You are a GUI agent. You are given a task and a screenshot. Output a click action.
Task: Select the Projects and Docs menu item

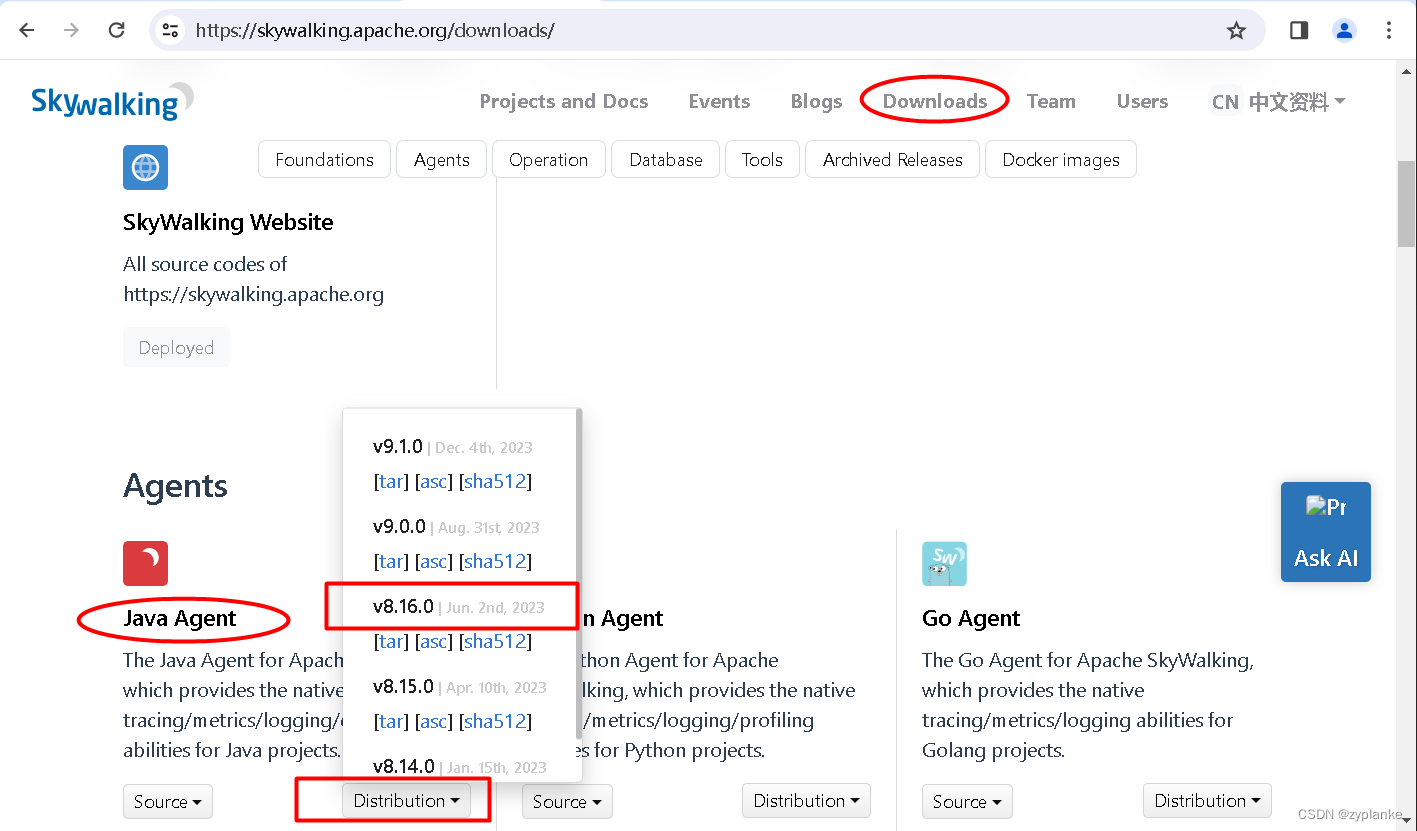(563, 101)
